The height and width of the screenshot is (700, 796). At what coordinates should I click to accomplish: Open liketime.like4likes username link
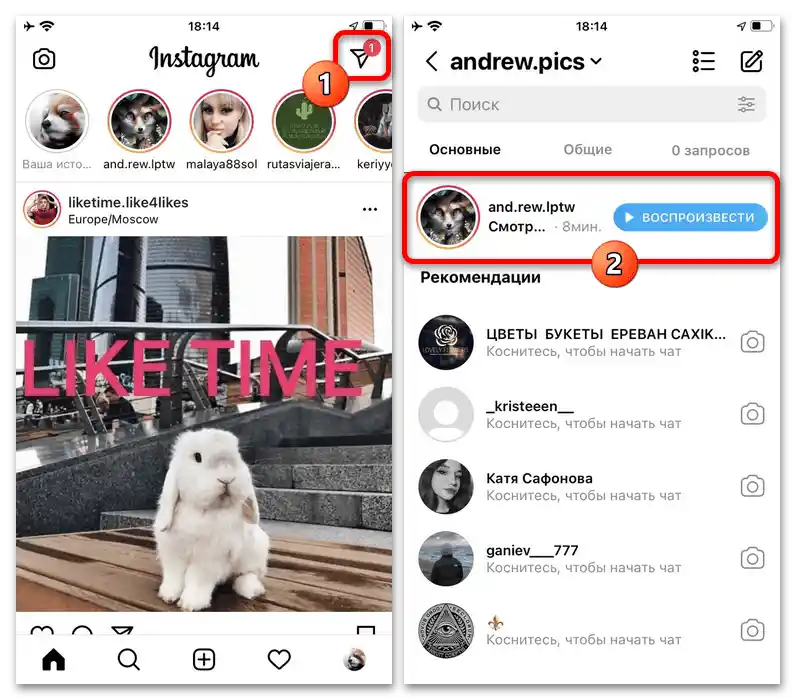click(128, 202)
